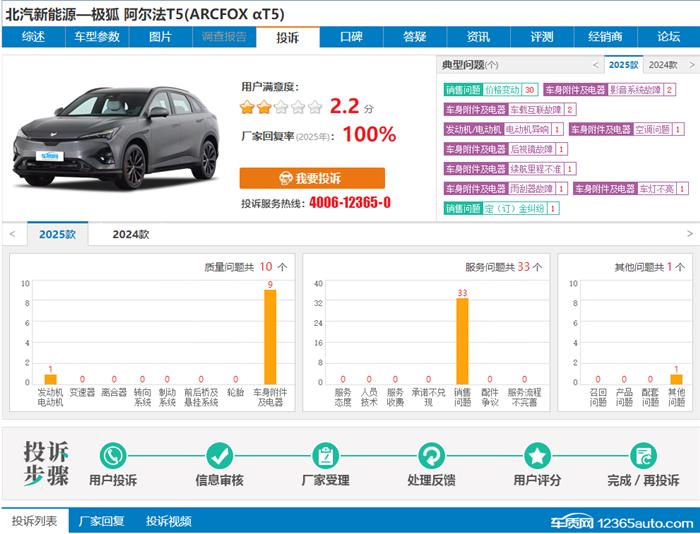Screen dimensions: 700x534
Task: Click the 处理反馈 refresh step icon
Action: pos(431,456)
